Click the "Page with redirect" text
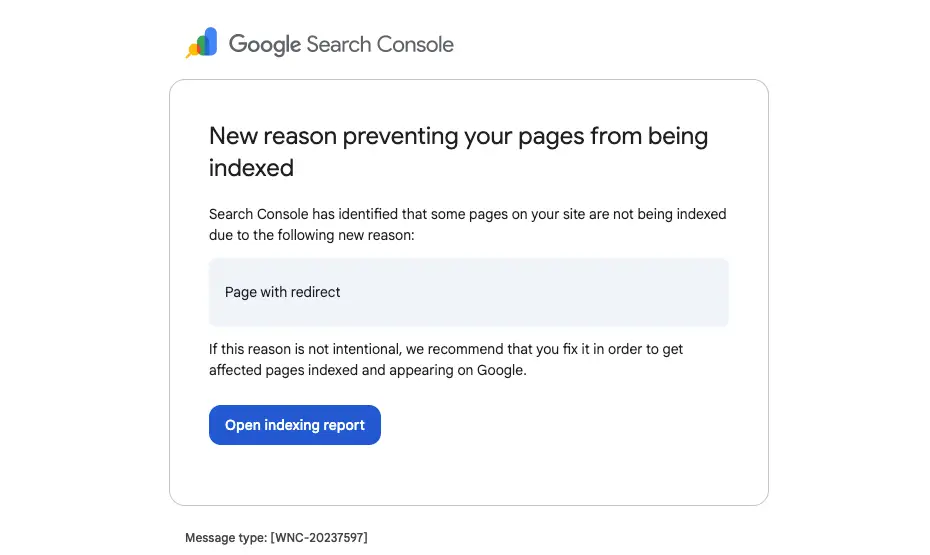Viewport: 930px width, 555px height. 283,292
